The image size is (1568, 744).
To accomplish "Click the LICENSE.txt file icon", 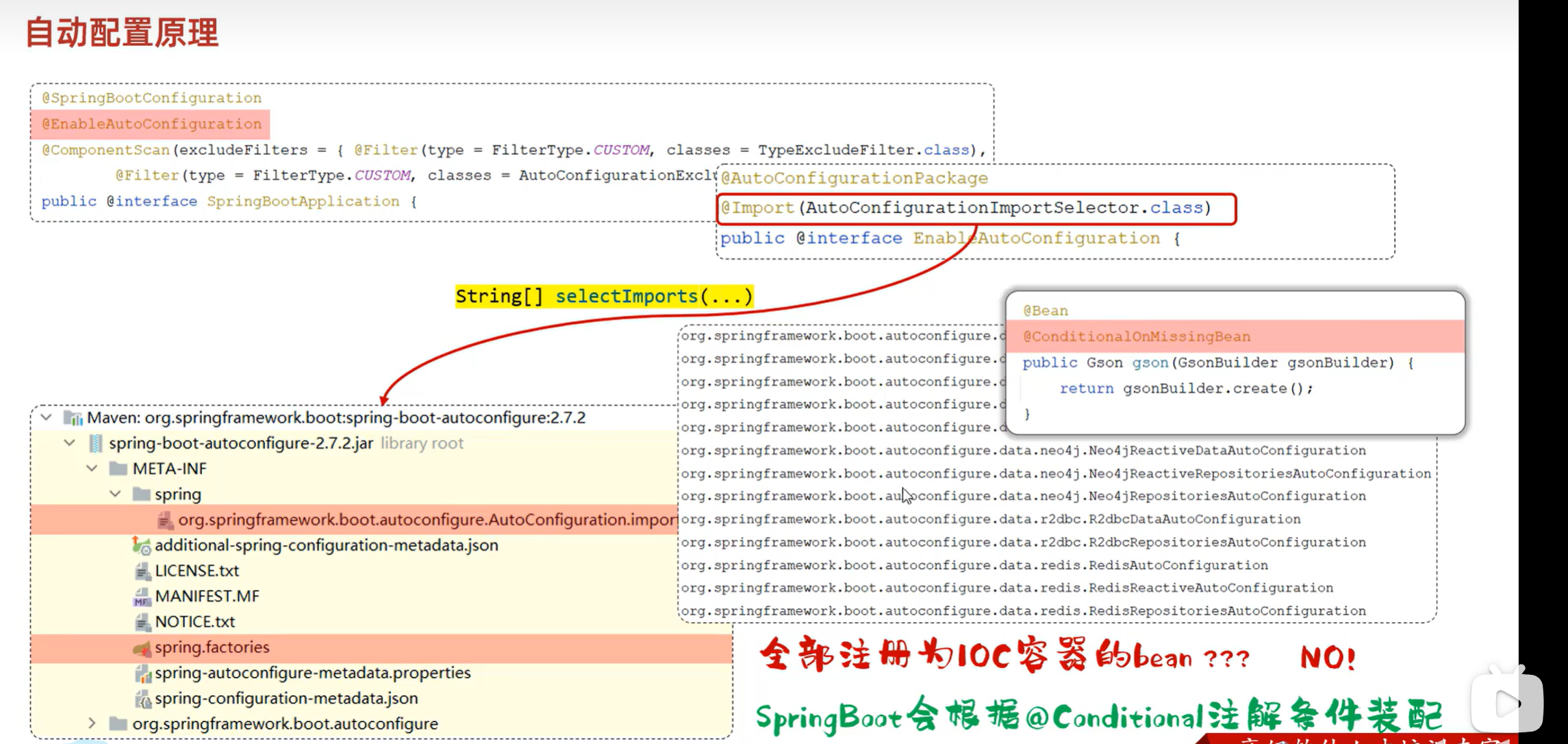I will coord(142,571).
